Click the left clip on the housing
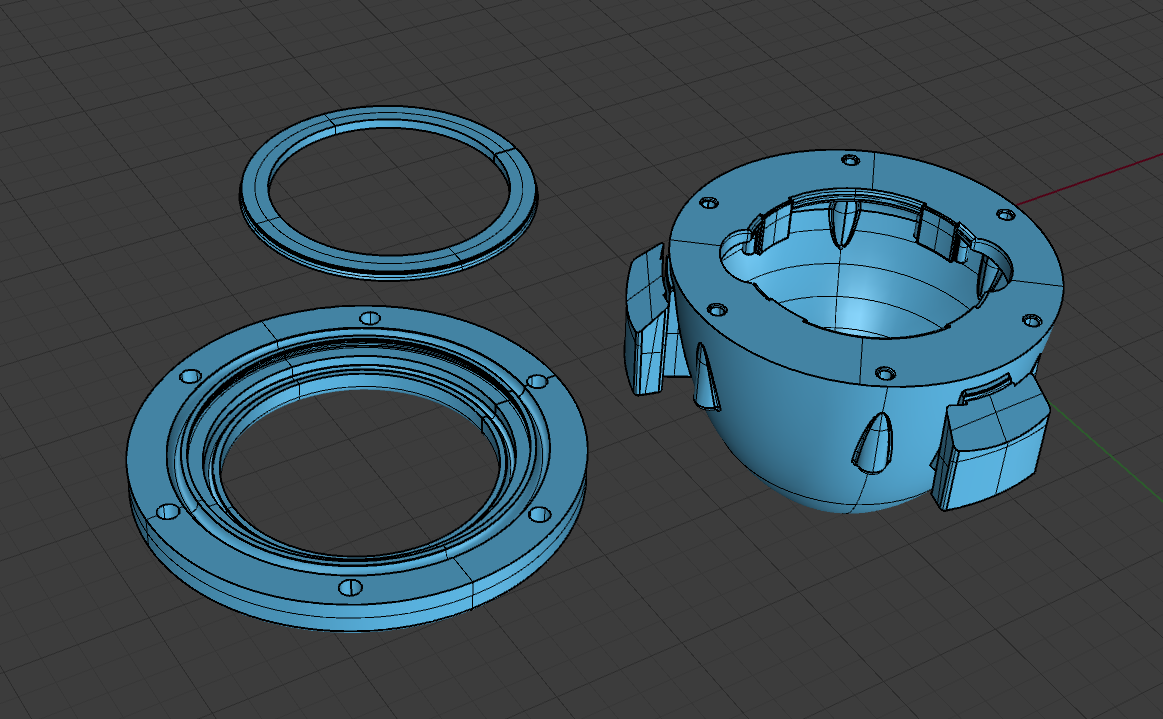Viewport: 1163px width, 719px height. coord(646,320)
